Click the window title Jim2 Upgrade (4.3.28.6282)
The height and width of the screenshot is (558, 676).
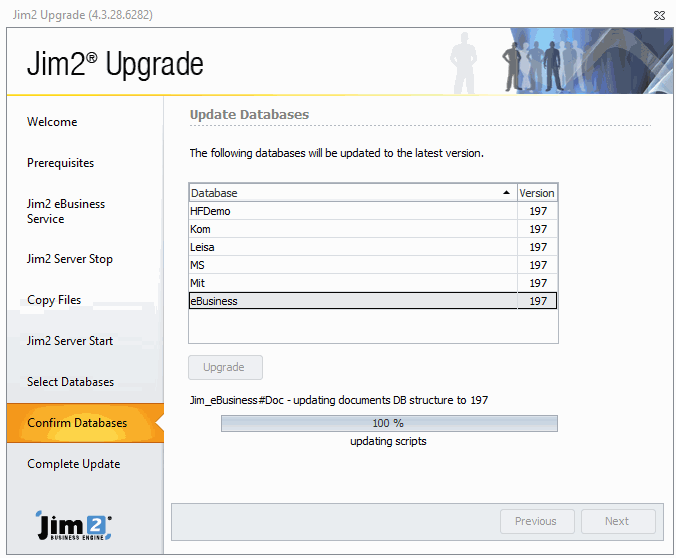click(x=83, y=15)
